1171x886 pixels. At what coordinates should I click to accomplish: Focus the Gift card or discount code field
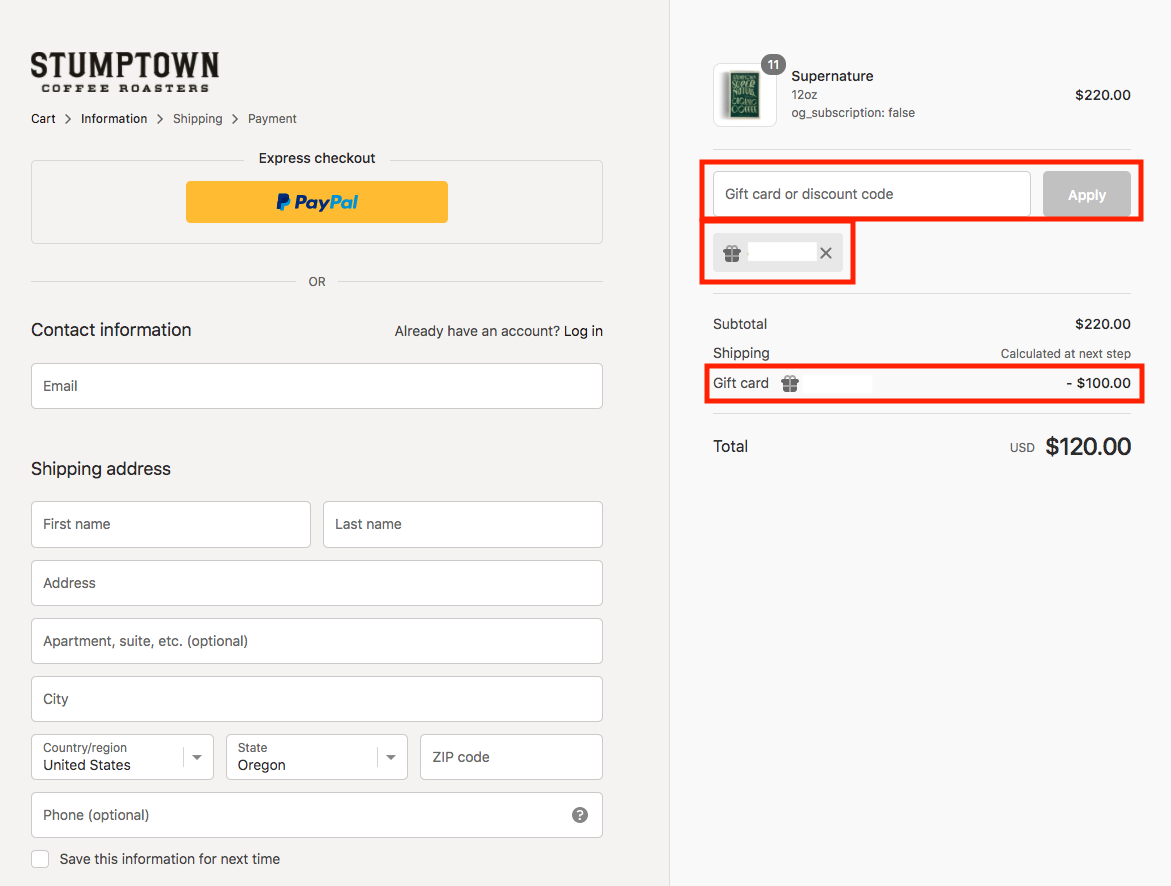[871, 194]
